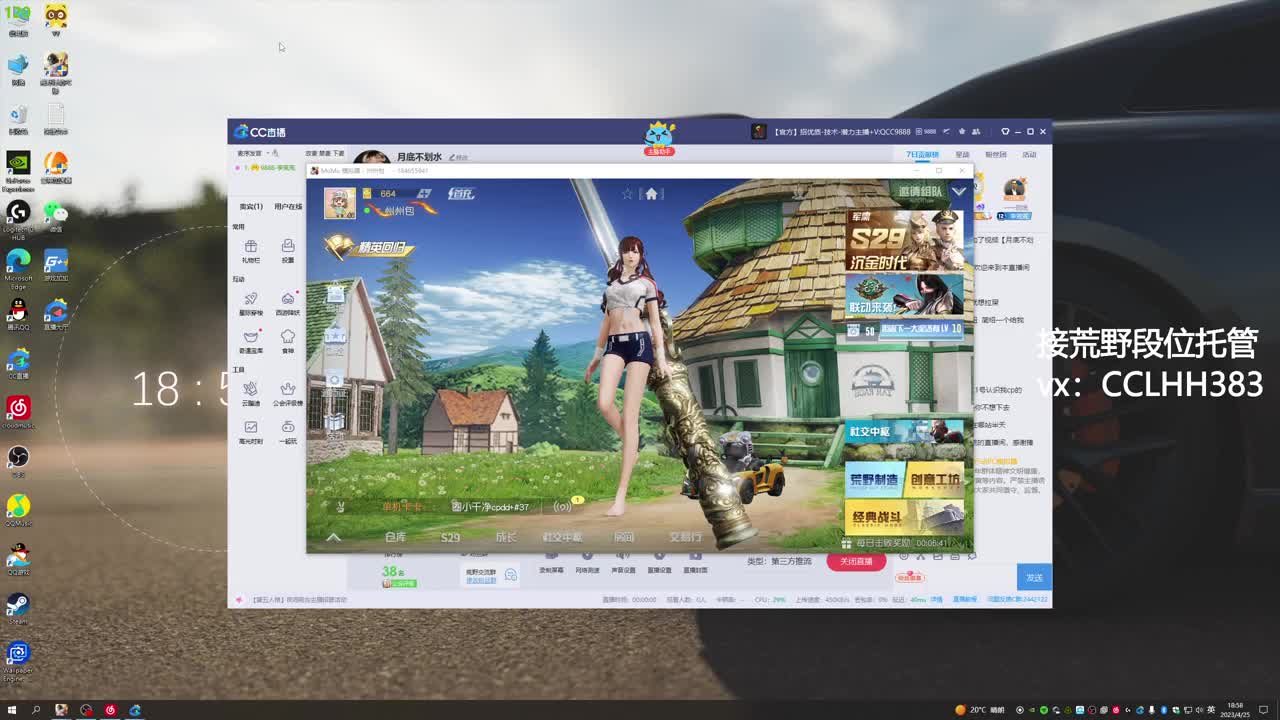The image size is (1280, 720).
Task: Click the home icon in the game
Action: (651, 194)
